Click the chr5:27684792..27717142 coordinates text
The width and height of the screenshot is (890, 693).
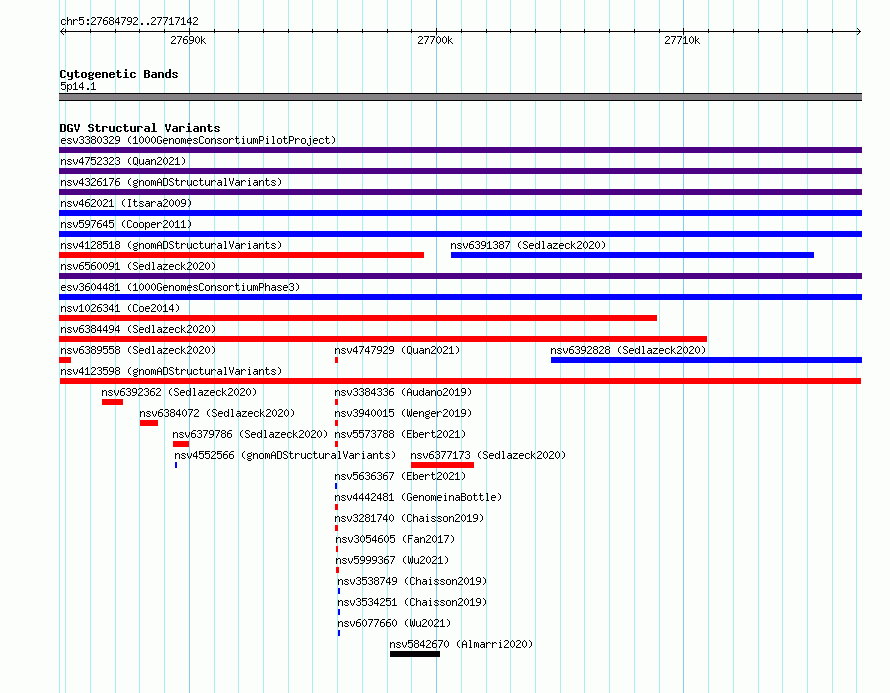point(129,22)
